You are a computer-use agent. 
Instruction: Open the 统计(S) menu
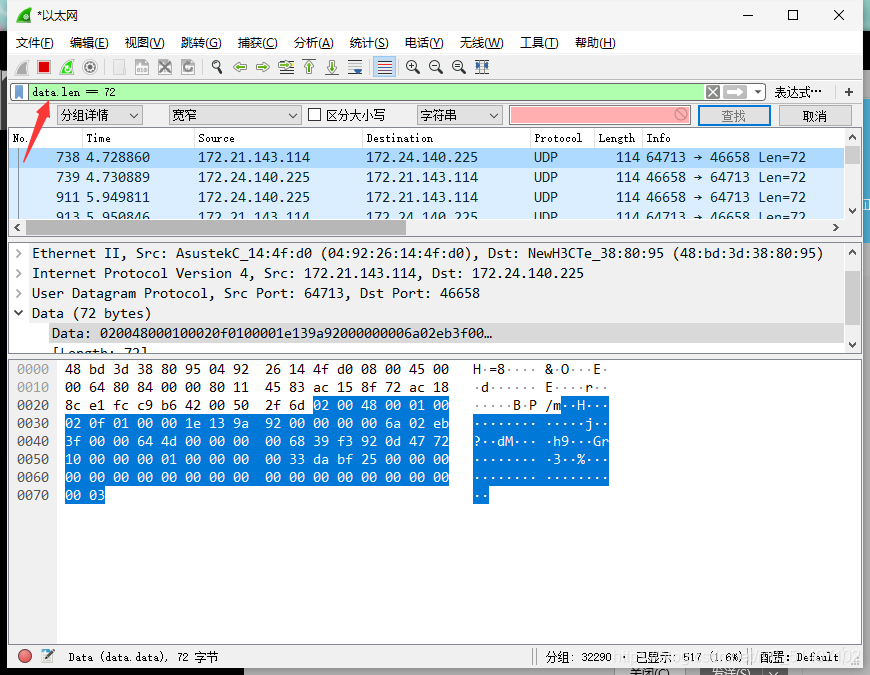click(x=369, y=43)
